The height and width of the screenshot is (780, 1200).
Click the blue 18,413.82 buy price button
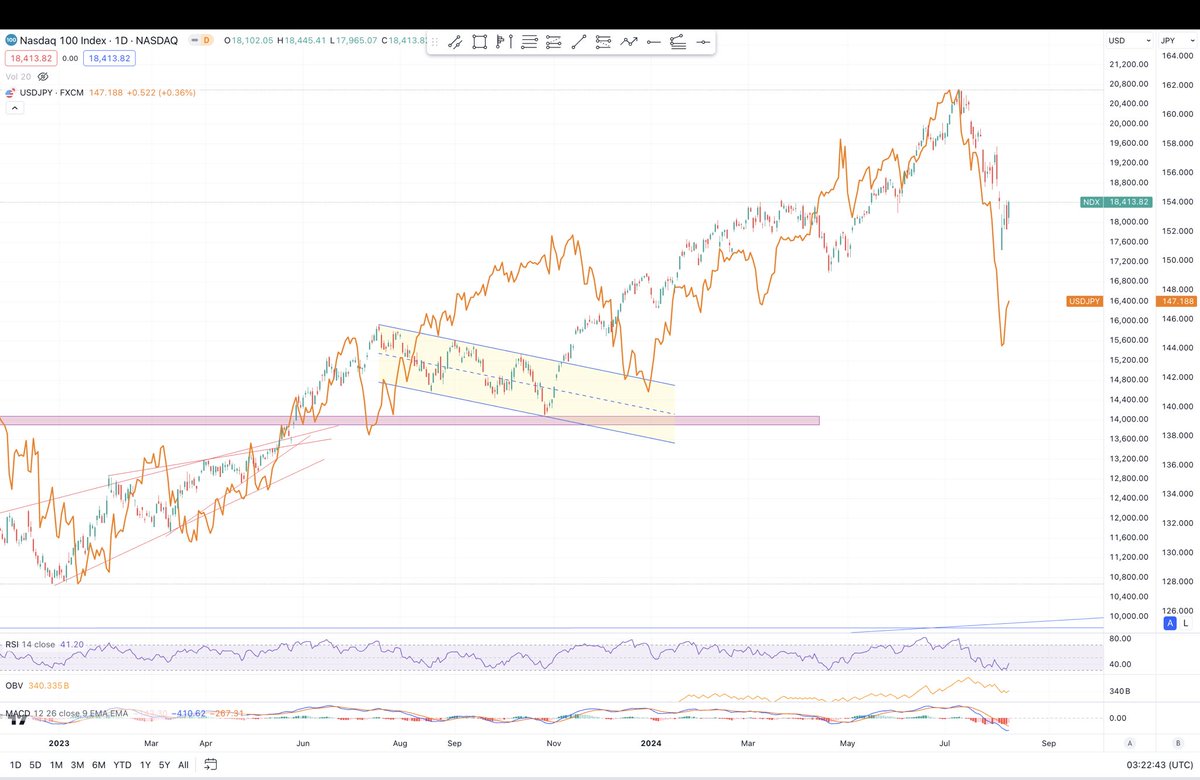110,59
